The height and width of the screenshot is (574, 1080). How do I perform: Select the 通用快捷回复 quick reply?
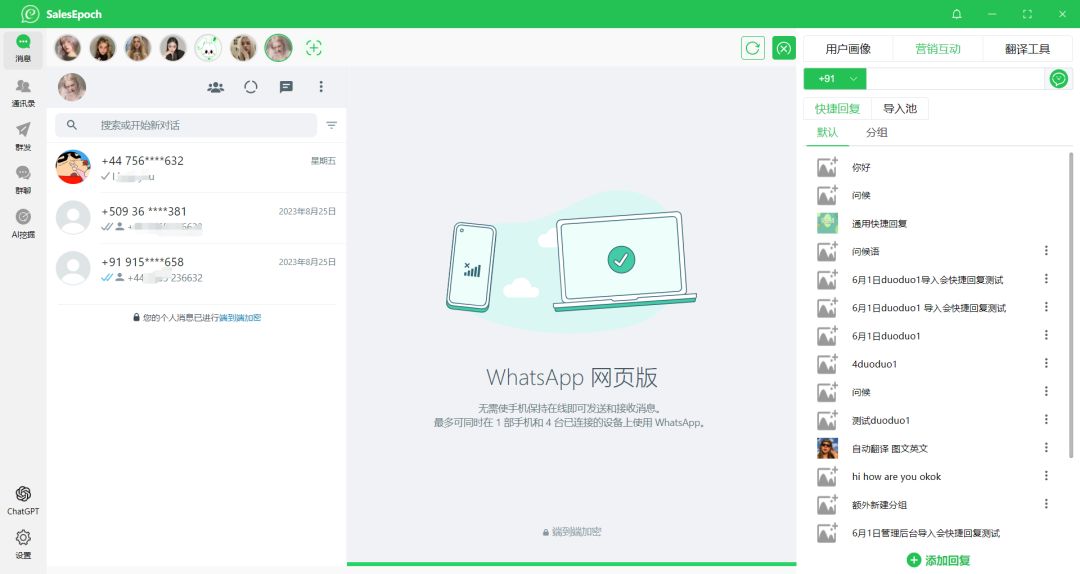click(x=880, y=224)
